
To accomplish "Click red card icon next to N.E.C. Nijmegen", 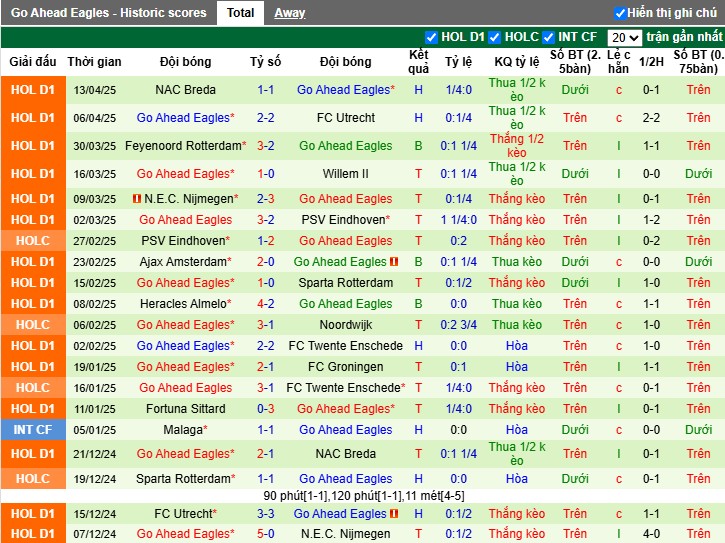I will [136, 199].
